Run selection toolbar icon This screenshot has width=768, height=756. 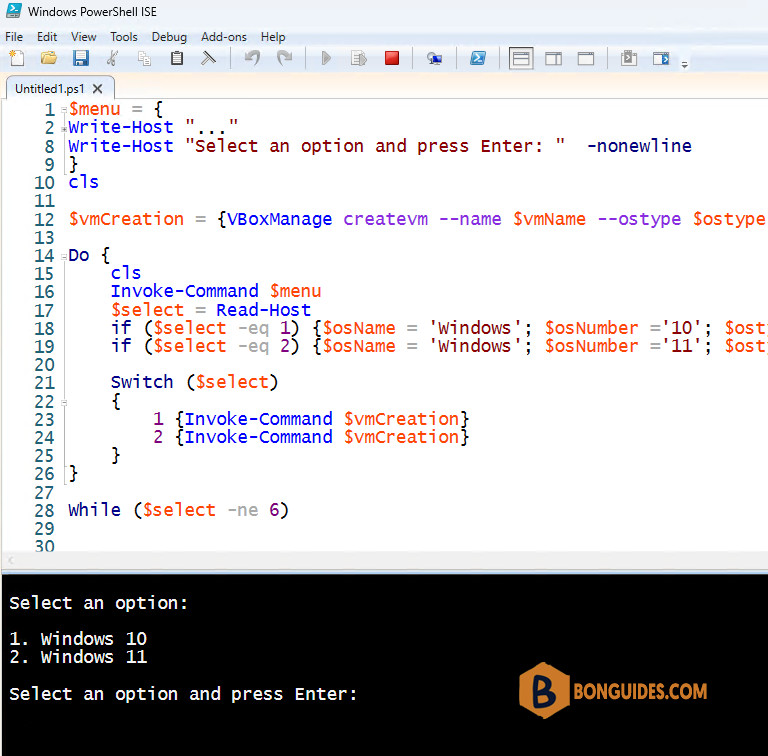(x=359, y=58)
